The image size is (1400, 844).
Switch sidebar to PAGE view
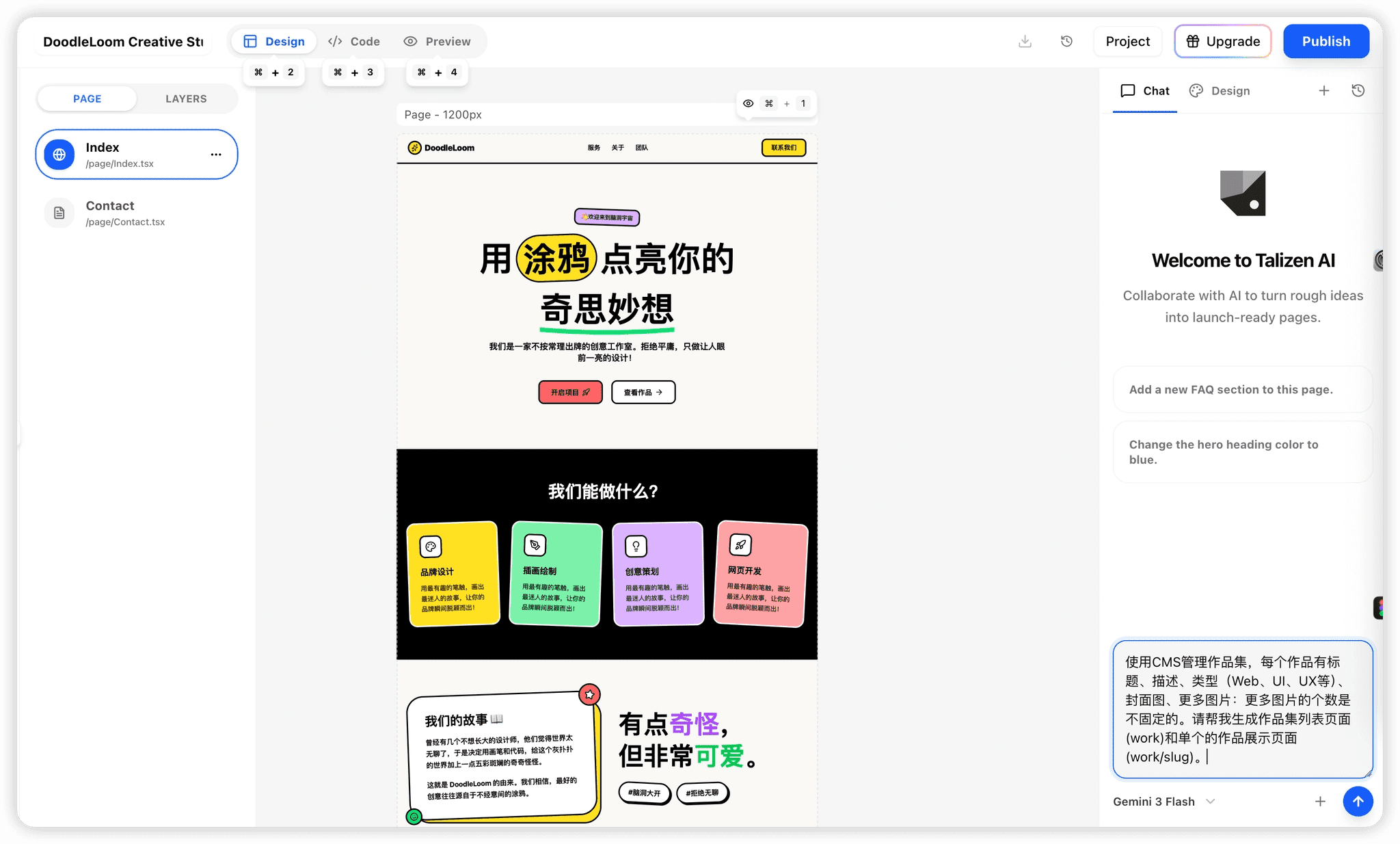point(87,98)
